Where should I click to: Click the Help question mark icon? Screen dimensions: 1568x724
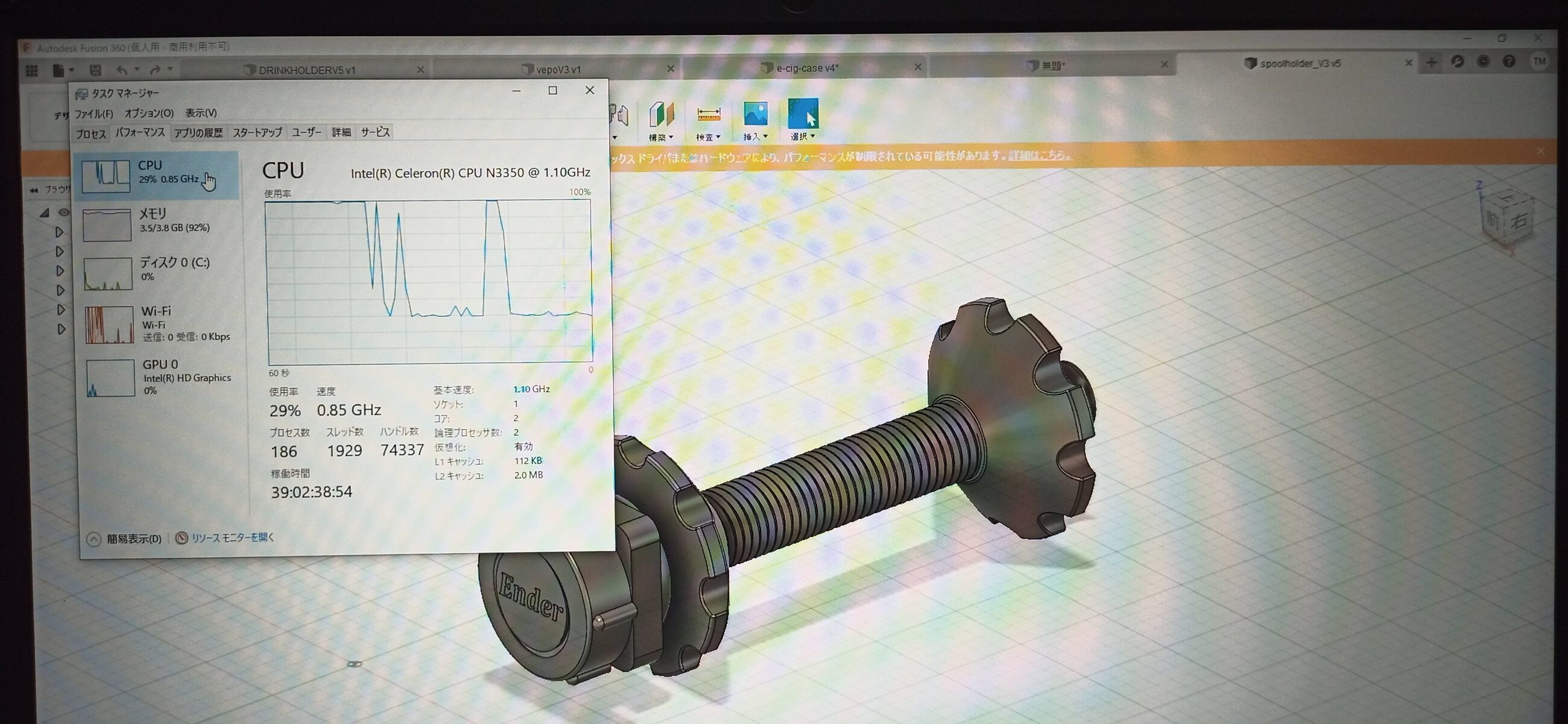point(1509,62)
